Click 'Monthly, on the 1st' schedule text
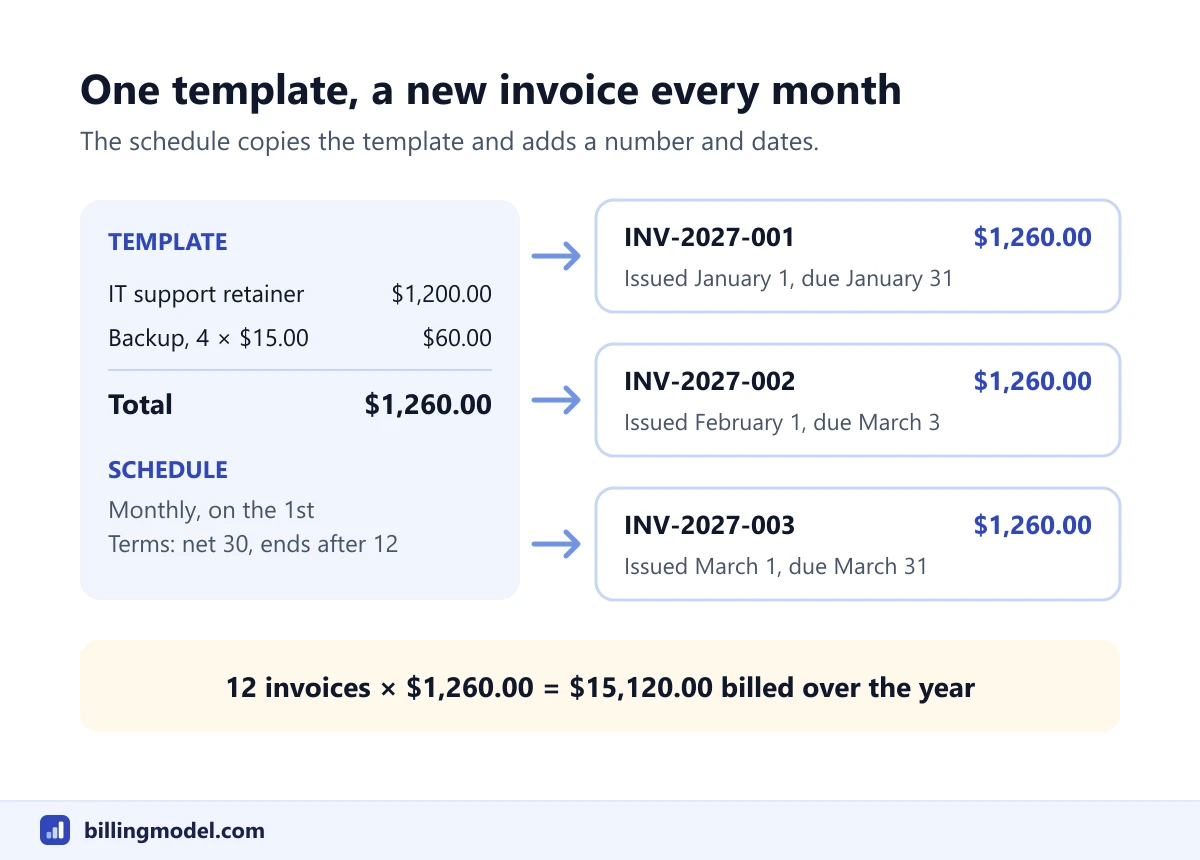This screenshot has width=1200, height=860. pos(211,510)
